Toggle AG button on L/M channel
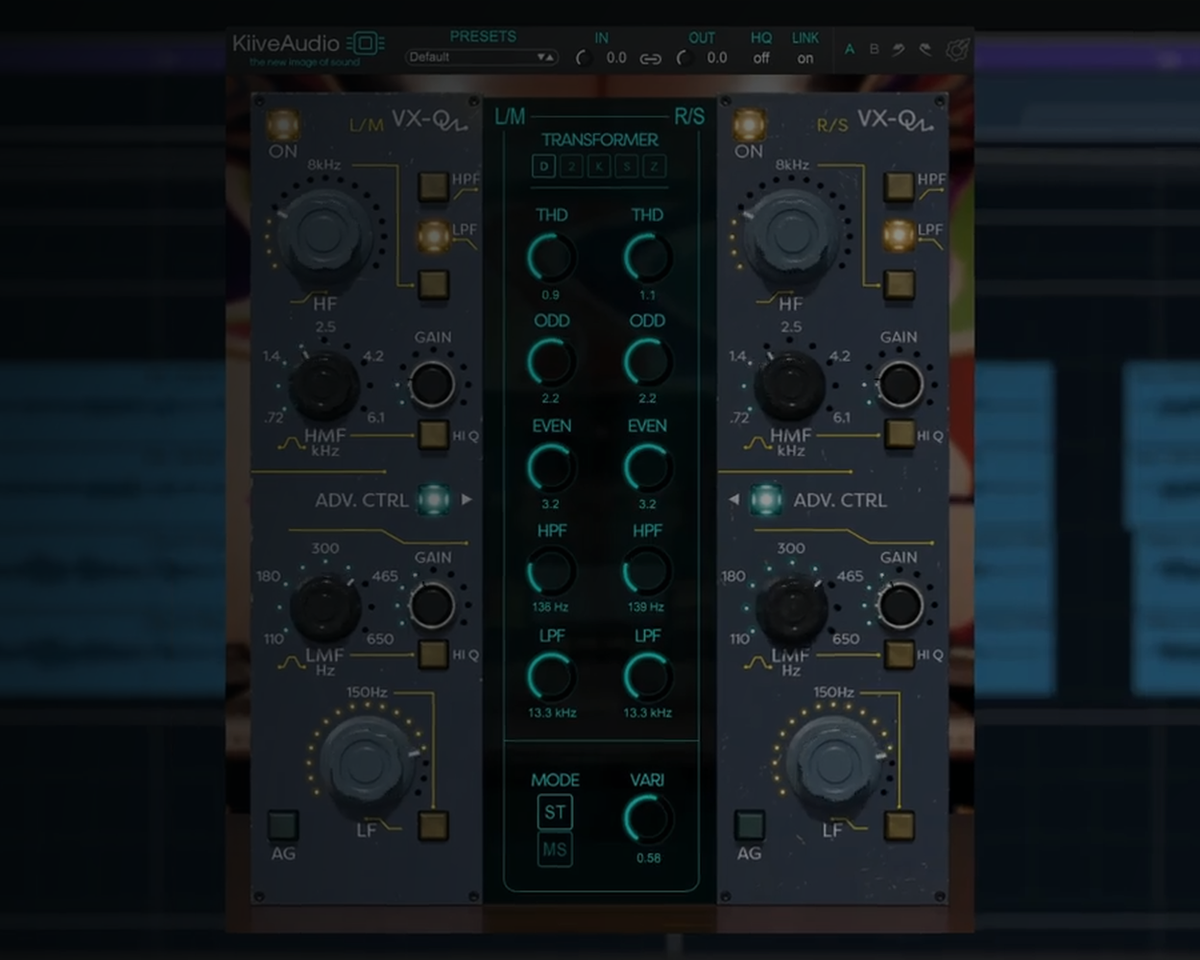Image resolution: width=1200 pixels, height=960 pixels. [283, 826]
